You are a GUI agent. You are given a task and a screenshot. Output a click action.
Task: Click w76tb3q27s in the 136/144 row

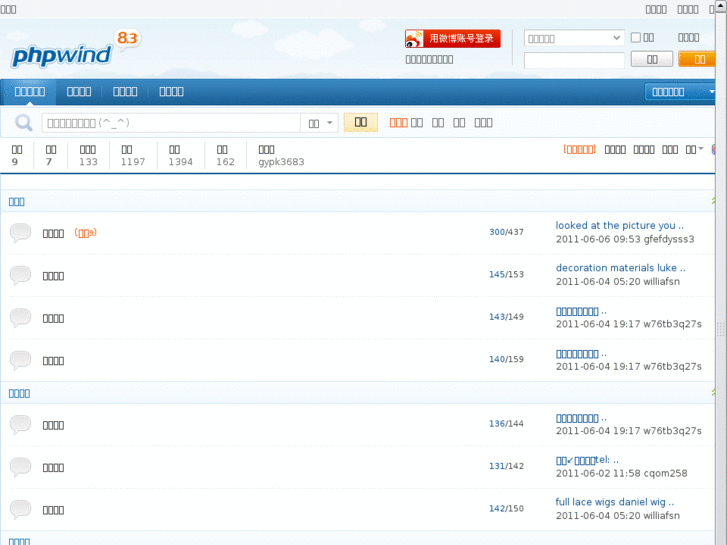pos(672,431)
